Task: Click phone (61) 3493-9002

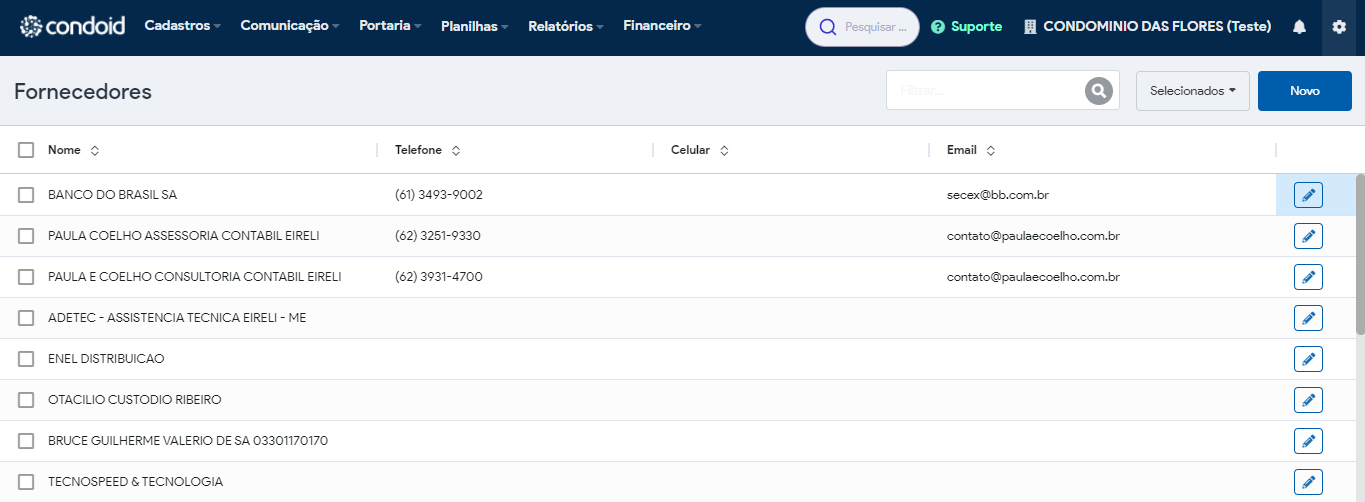Action: (439, 195)
